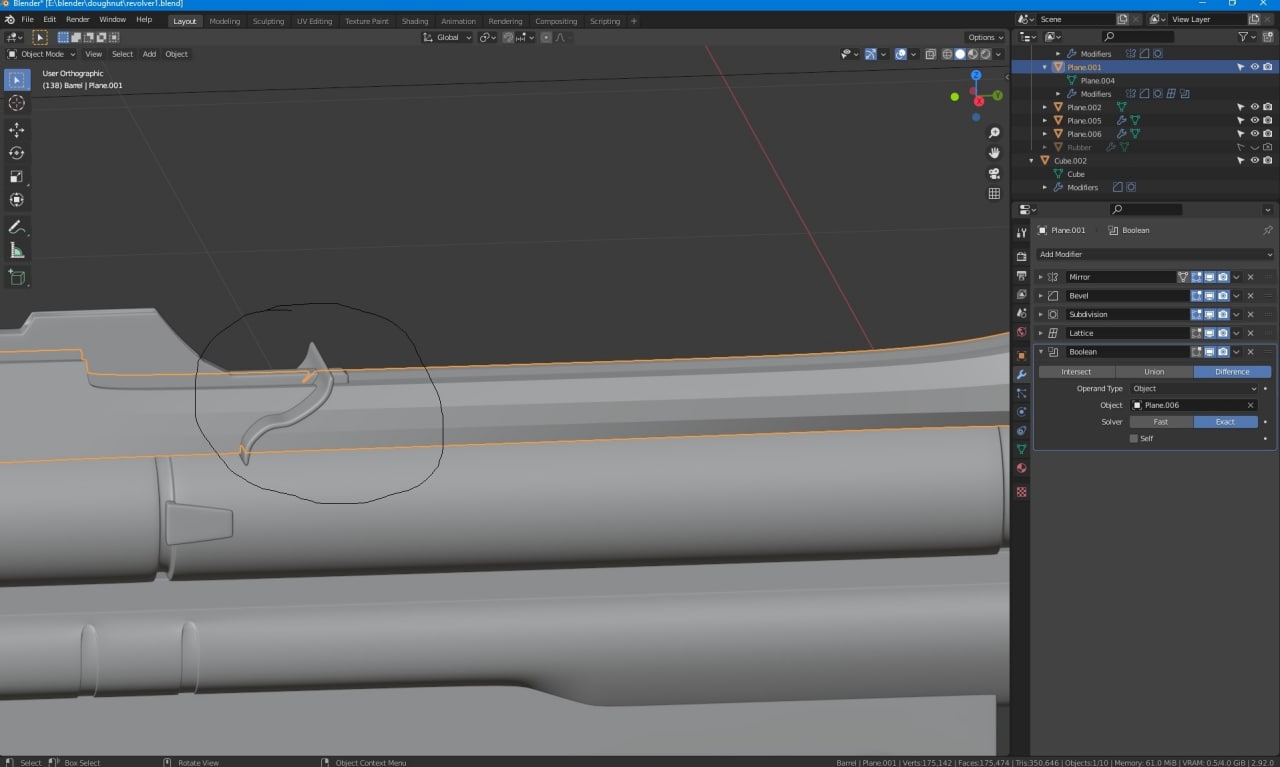Set Boolean operation to Union

(1154, 371)
